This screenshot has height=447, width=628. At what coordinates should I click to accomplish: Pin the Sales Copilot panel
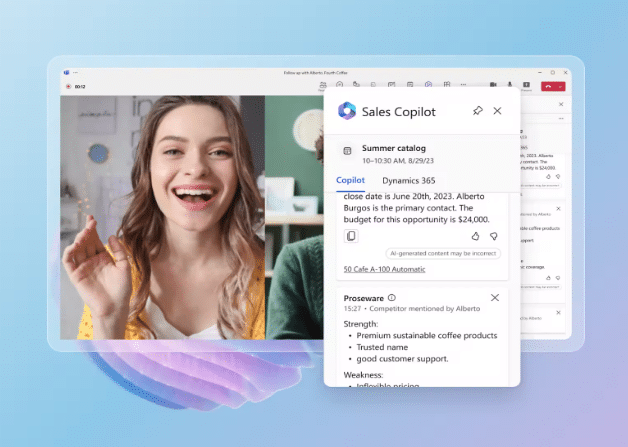(x=477, y=111)
